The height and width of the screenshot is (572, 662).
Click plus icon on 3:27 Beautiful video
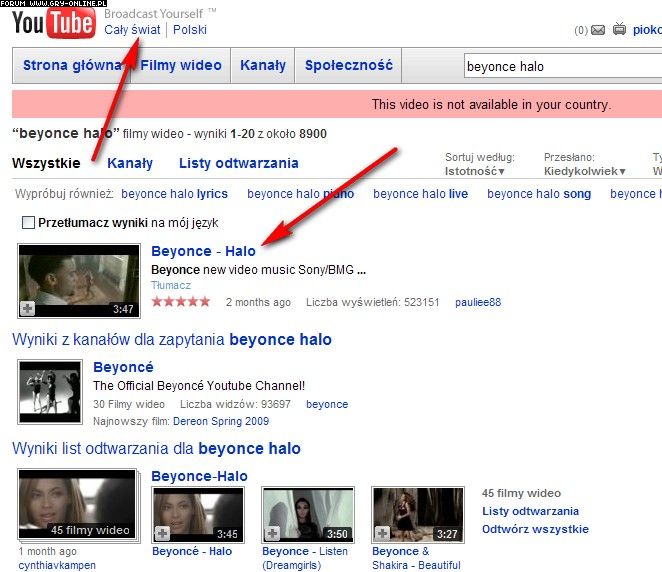tap(381, 534)
